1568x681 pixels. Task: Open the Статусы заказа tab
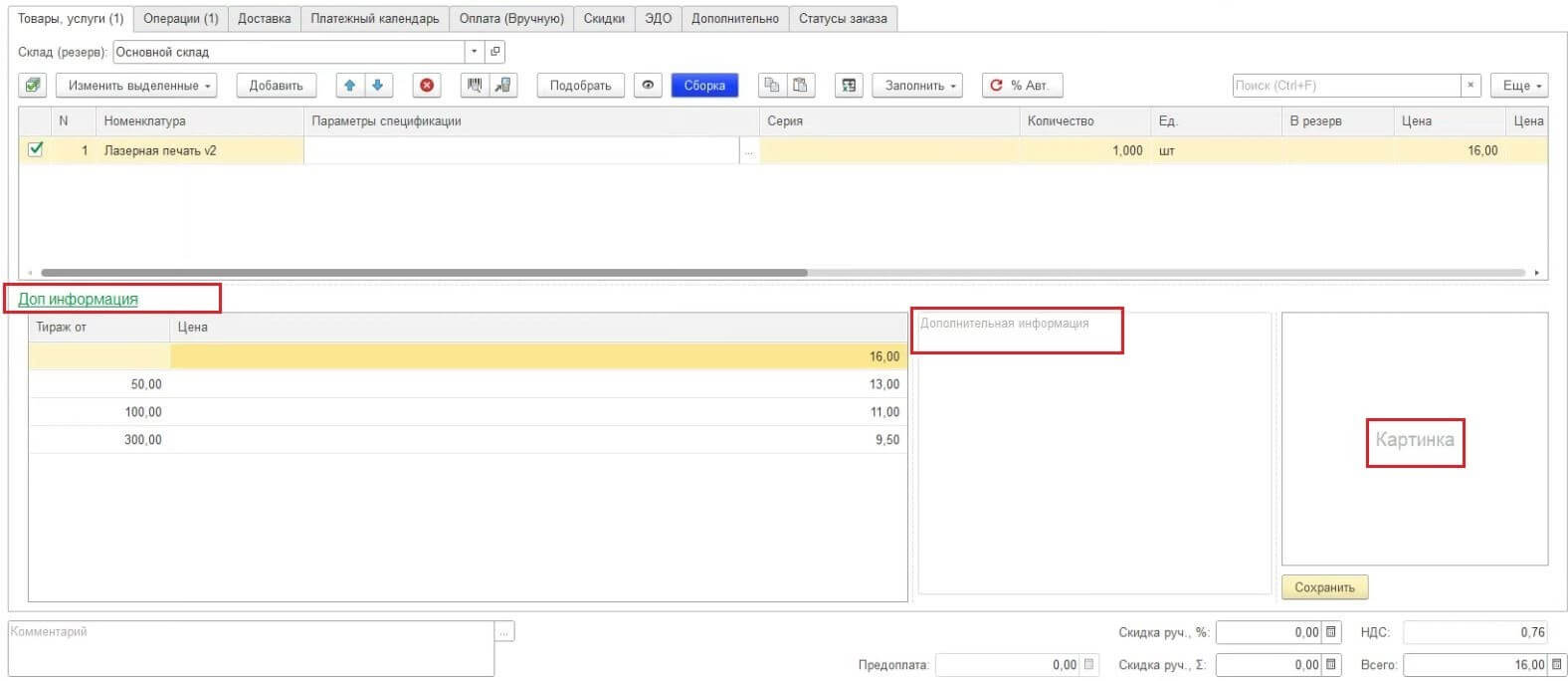click(x=843, y=19)
